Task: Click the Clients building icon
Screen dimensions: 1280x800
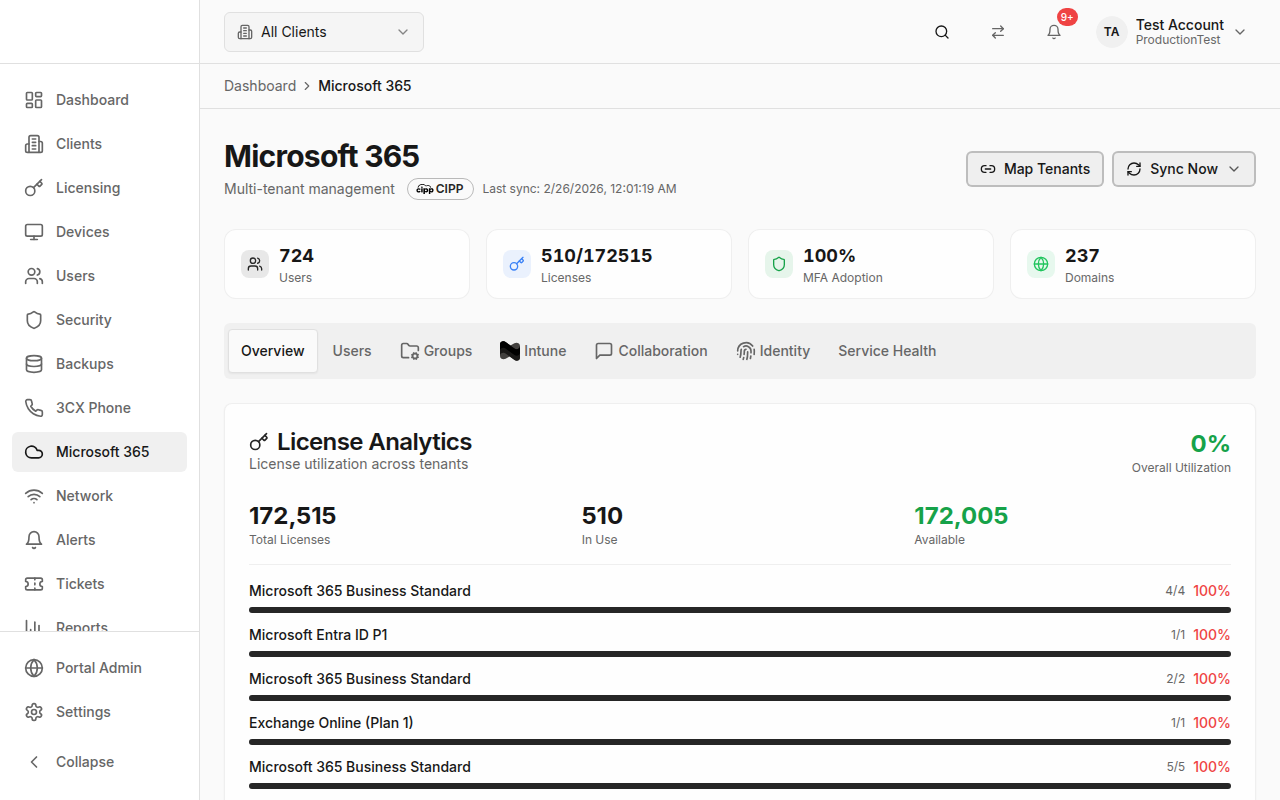Action: coord(34,144)
